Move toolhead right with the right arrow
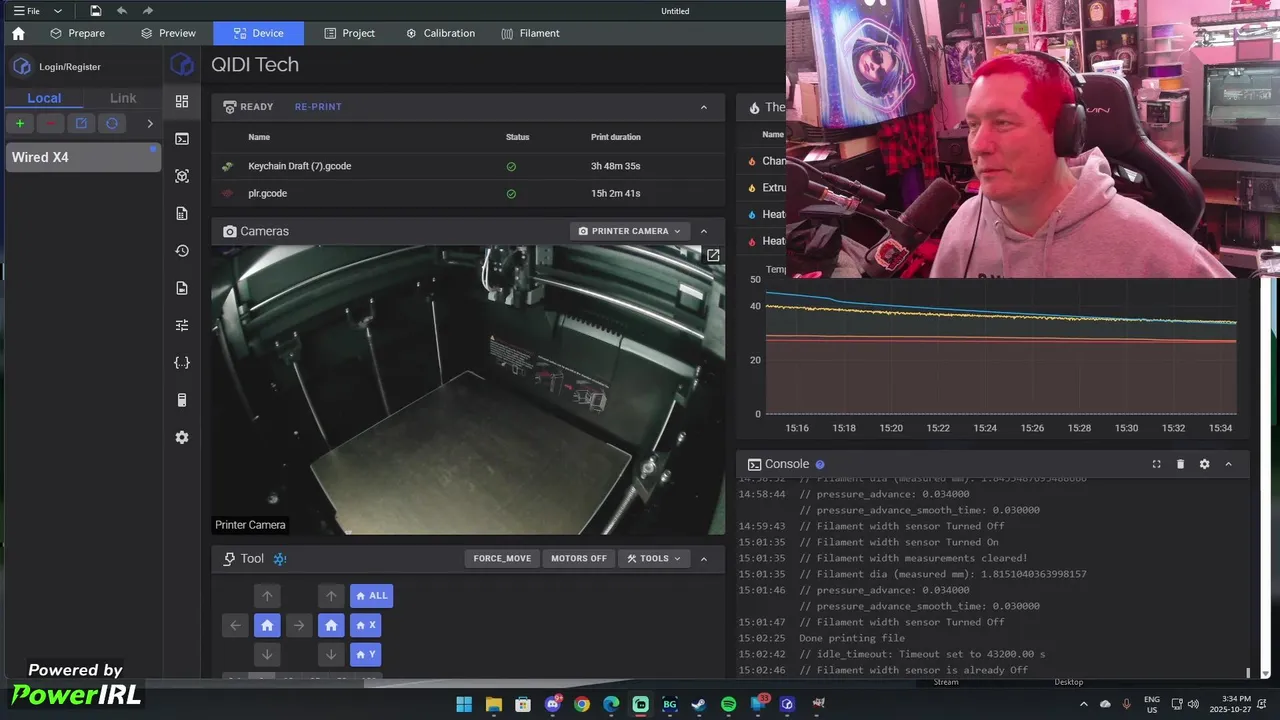Screen dimensions: 1280x720 coord(298,625)
